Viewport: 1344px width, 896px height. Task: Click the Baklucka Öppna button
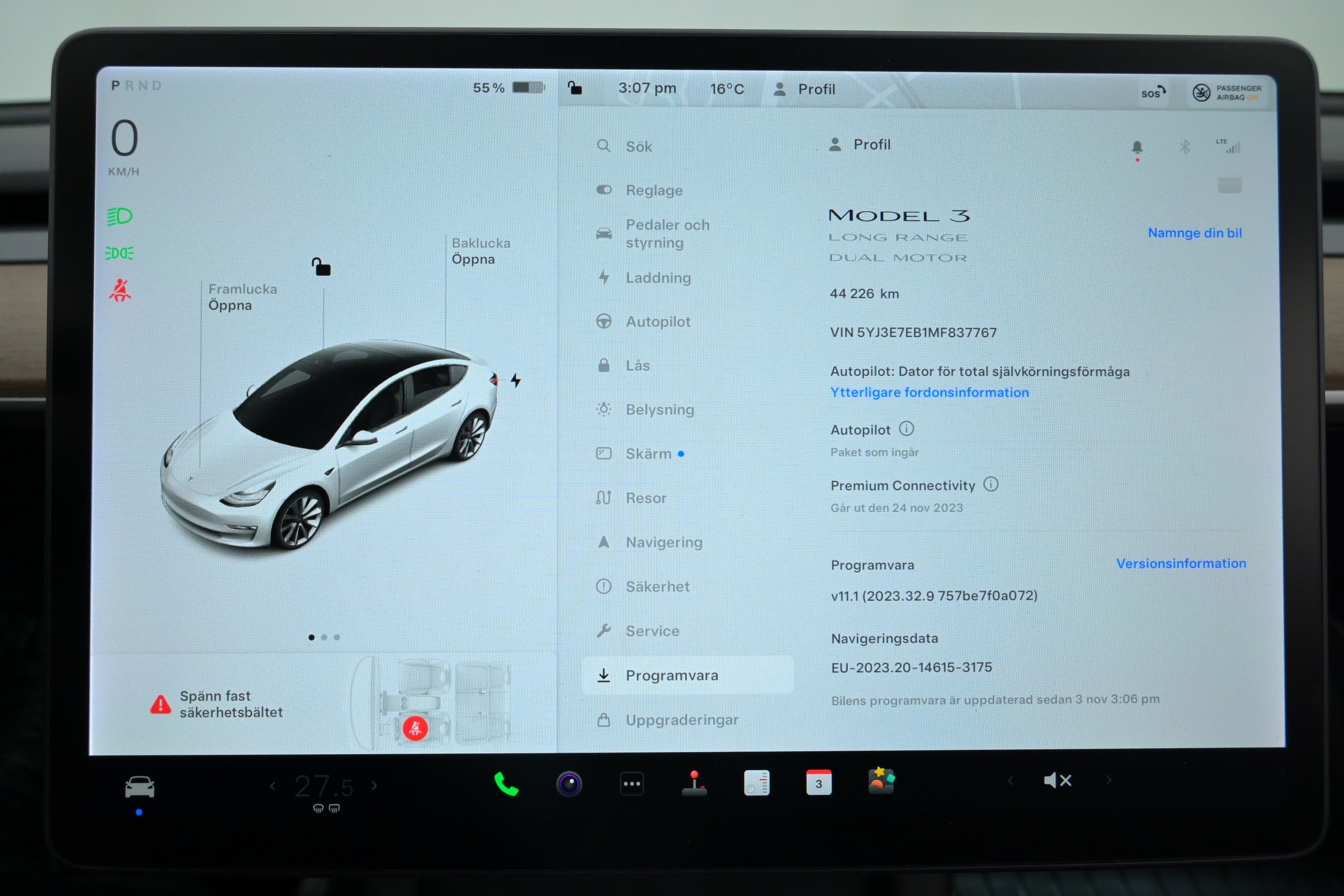coord(481,251)
